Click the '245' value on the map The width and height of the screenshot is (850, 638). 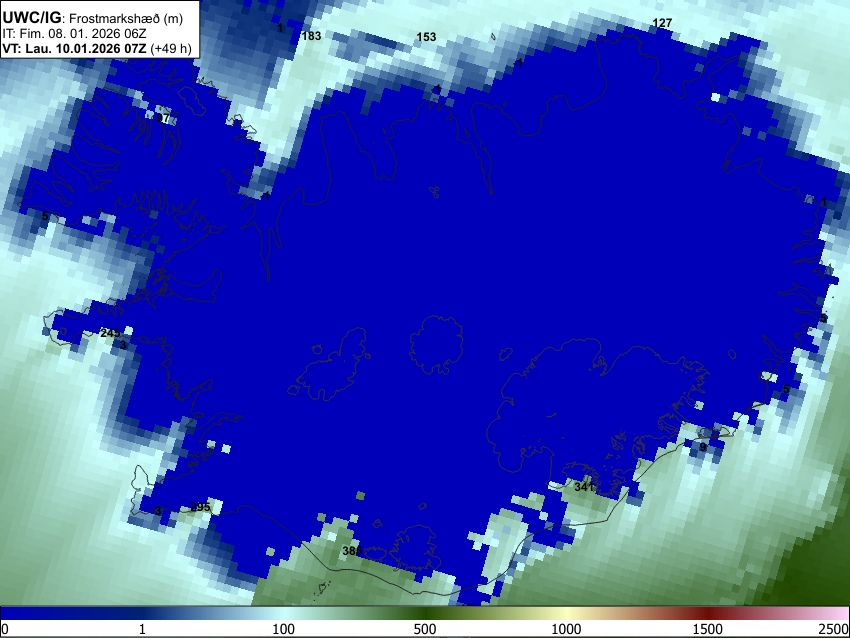[x=110, y=333]
